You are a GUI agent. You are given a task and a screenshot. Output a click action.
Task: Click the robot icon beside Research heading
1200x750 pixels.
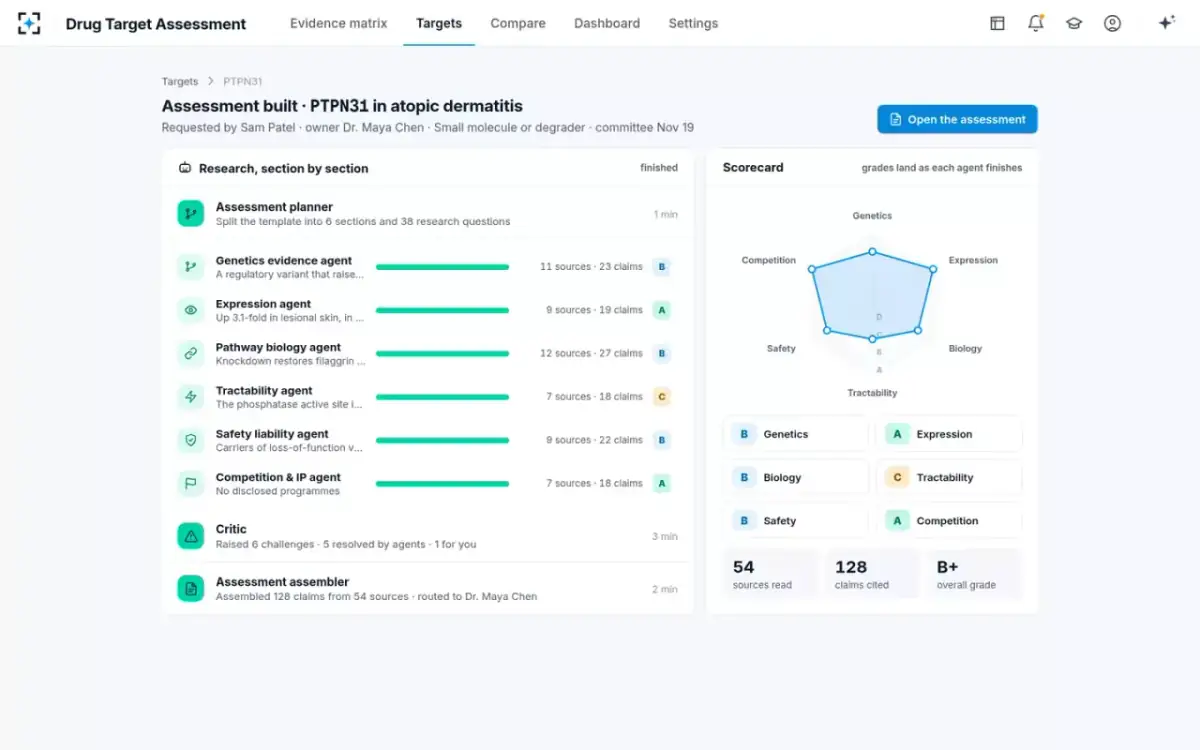pyautogui.click(x=185, y=168)
